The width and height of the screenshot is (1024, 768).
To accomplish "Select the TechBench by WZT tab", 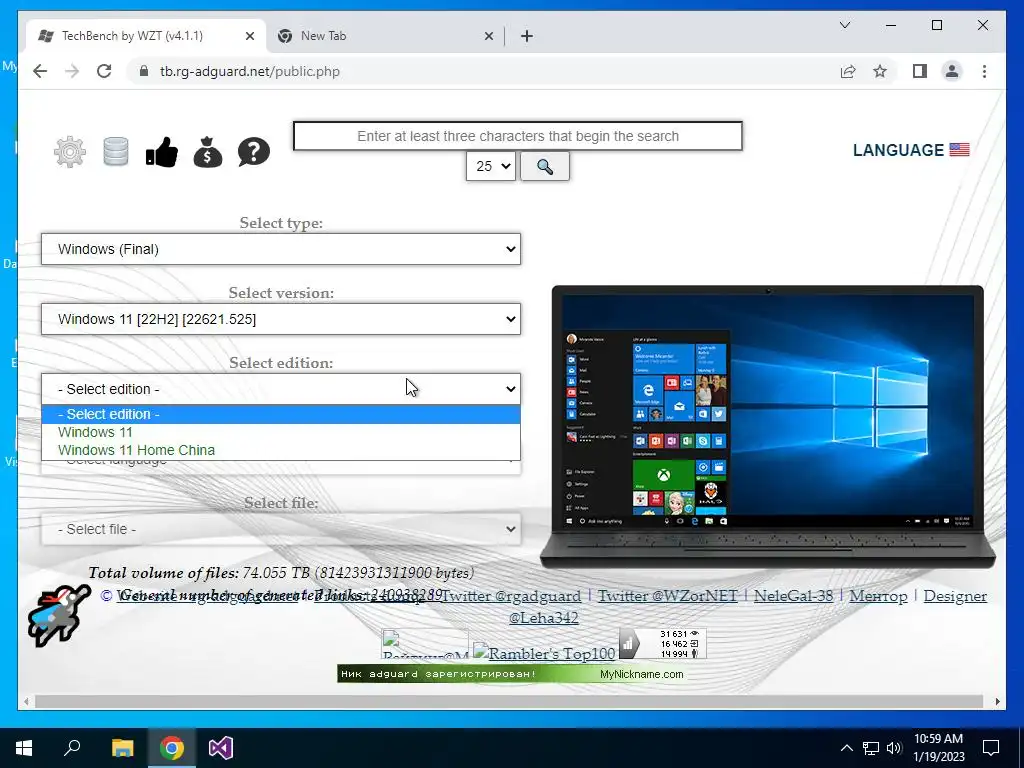I will coord(147,36).
